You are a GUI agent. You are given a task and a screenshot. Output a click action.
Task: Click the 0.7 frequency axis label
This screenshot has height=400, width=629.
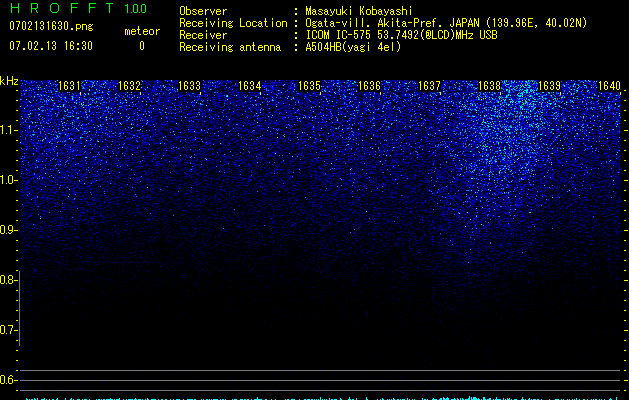pos(8,330)
